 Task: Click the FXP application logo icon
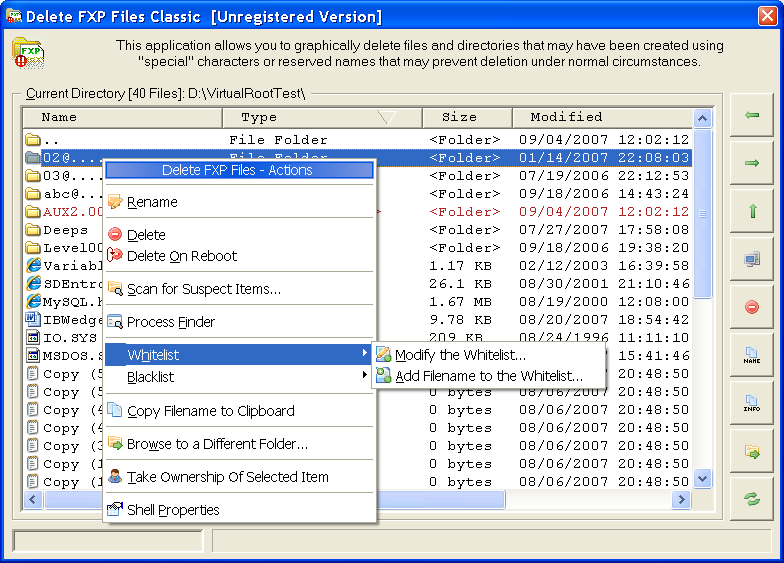pos(28,53)
